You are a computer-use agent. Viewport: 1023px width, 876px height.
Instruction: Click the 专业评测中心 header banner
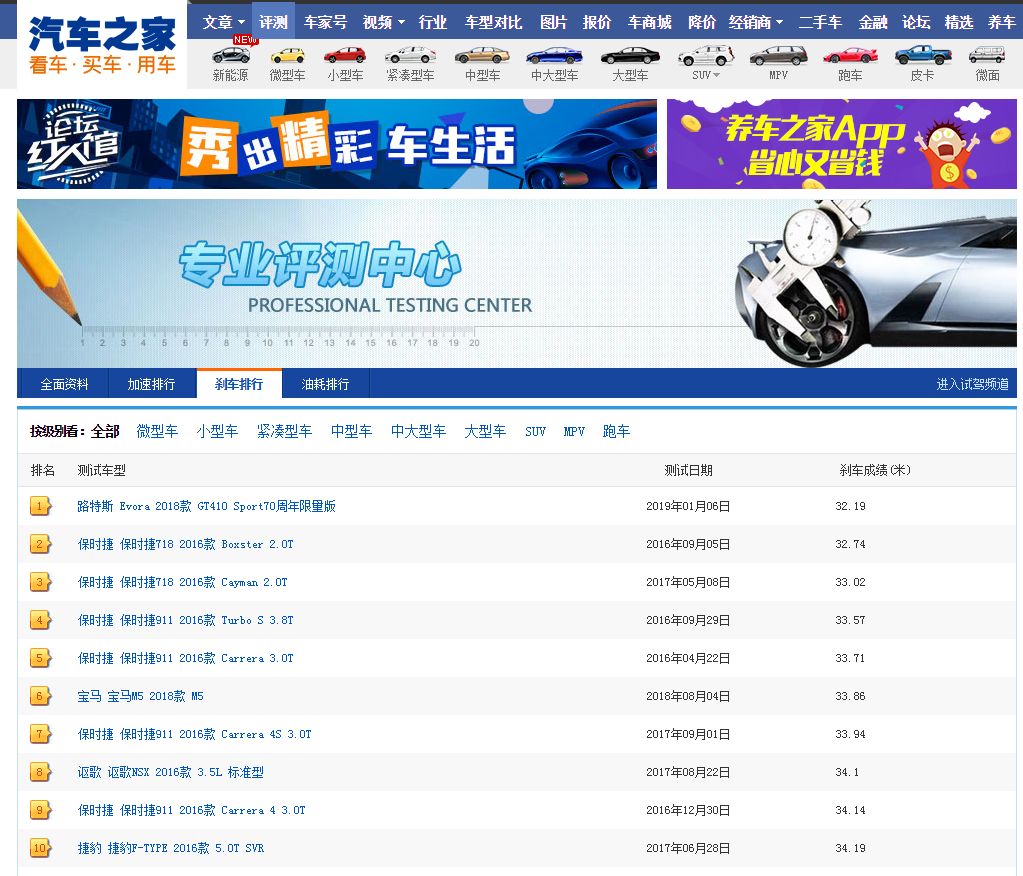click(x=517, y=283)
